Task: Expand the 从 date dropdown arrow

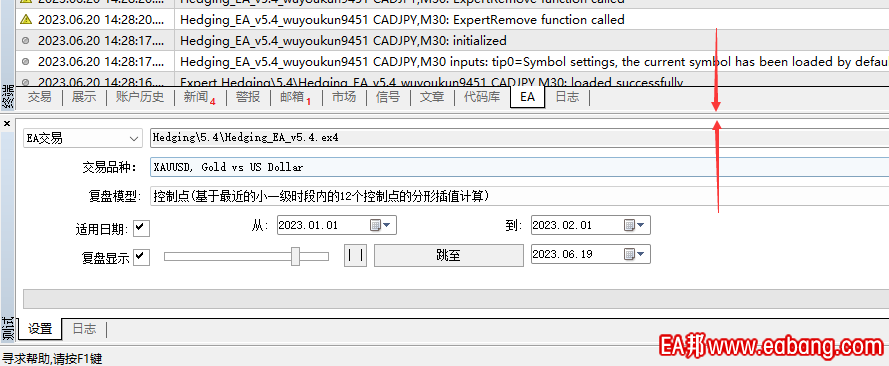Action: pyautogui.click(x=387, y=225)
